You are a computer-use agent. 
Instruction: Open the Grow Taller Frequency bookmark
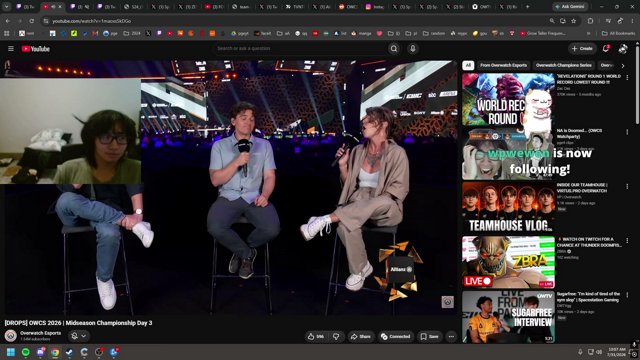coord(543,33)
